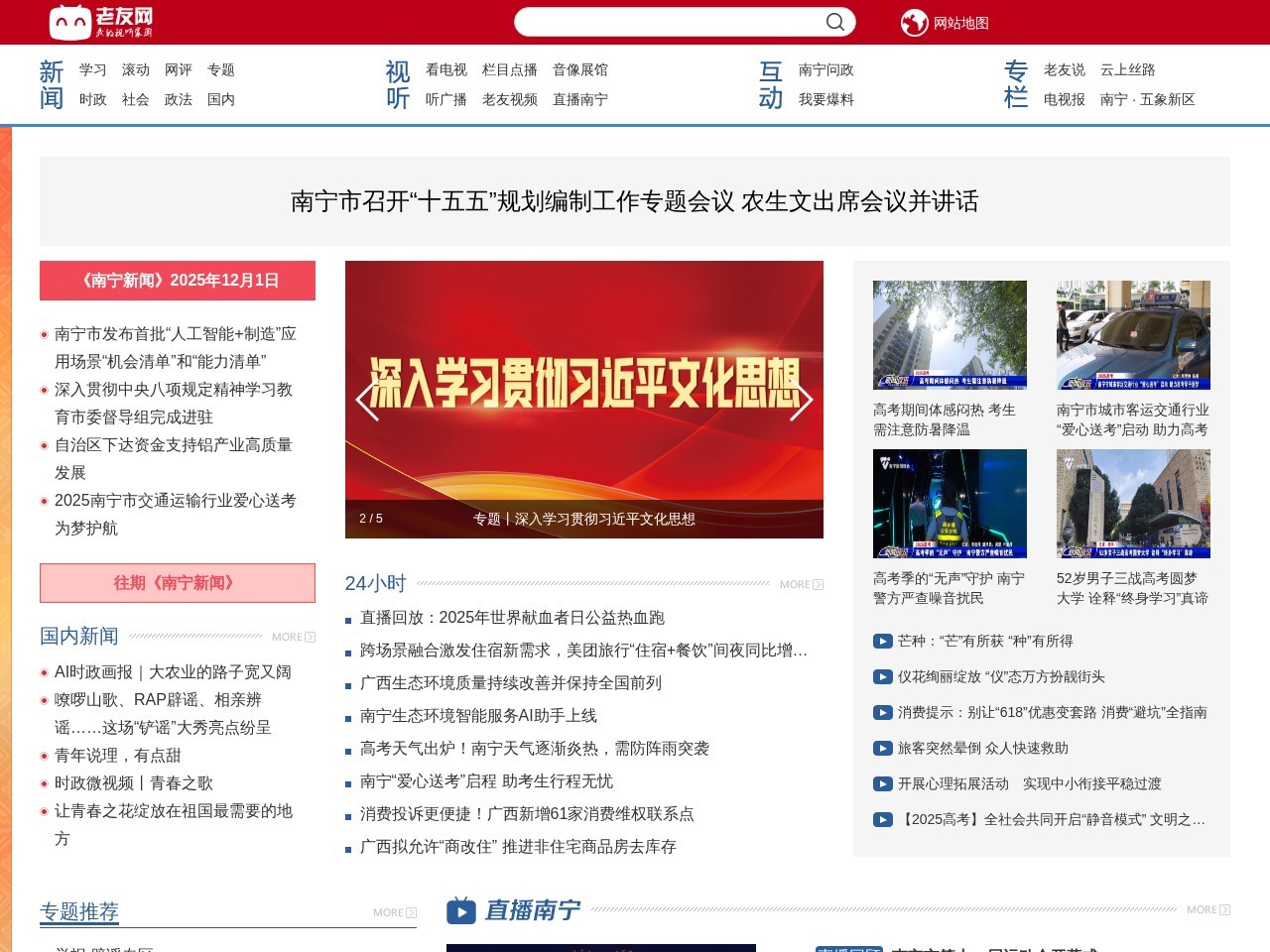Click inside the top search input field
The width and height of the screenshot is (1270, 952).
pyautogui.click(x=675, y=21)
